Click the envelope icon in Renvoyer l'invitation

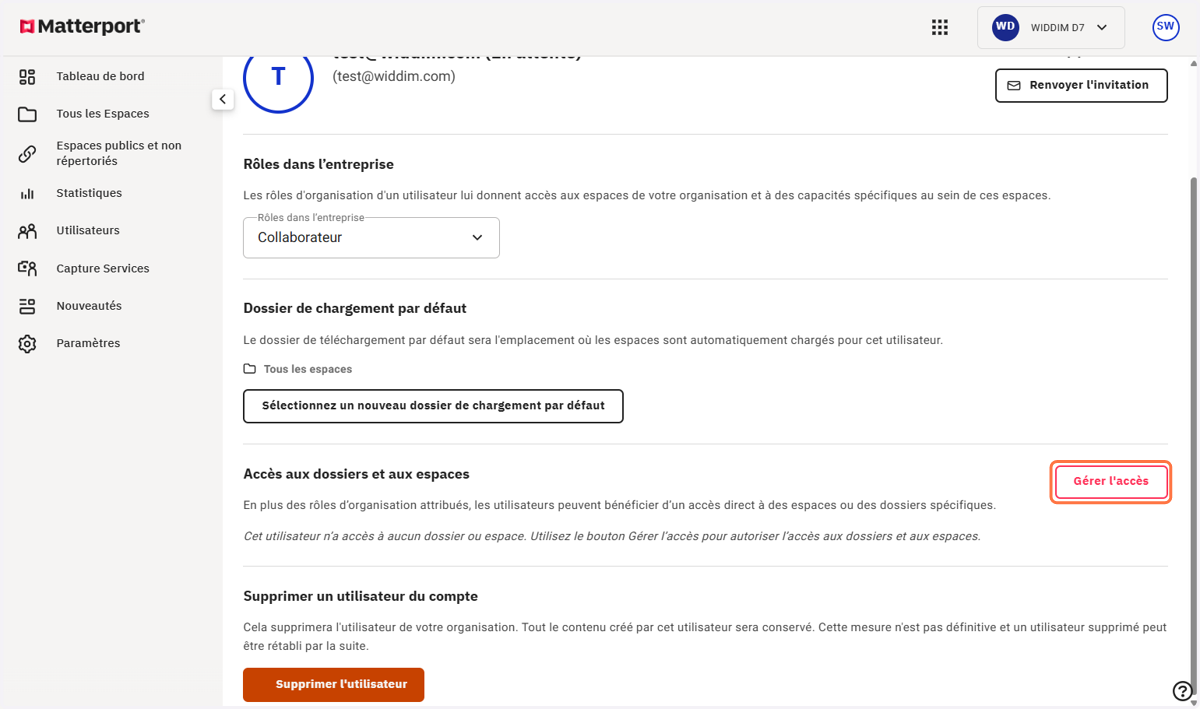click(x=1014, y=86)
